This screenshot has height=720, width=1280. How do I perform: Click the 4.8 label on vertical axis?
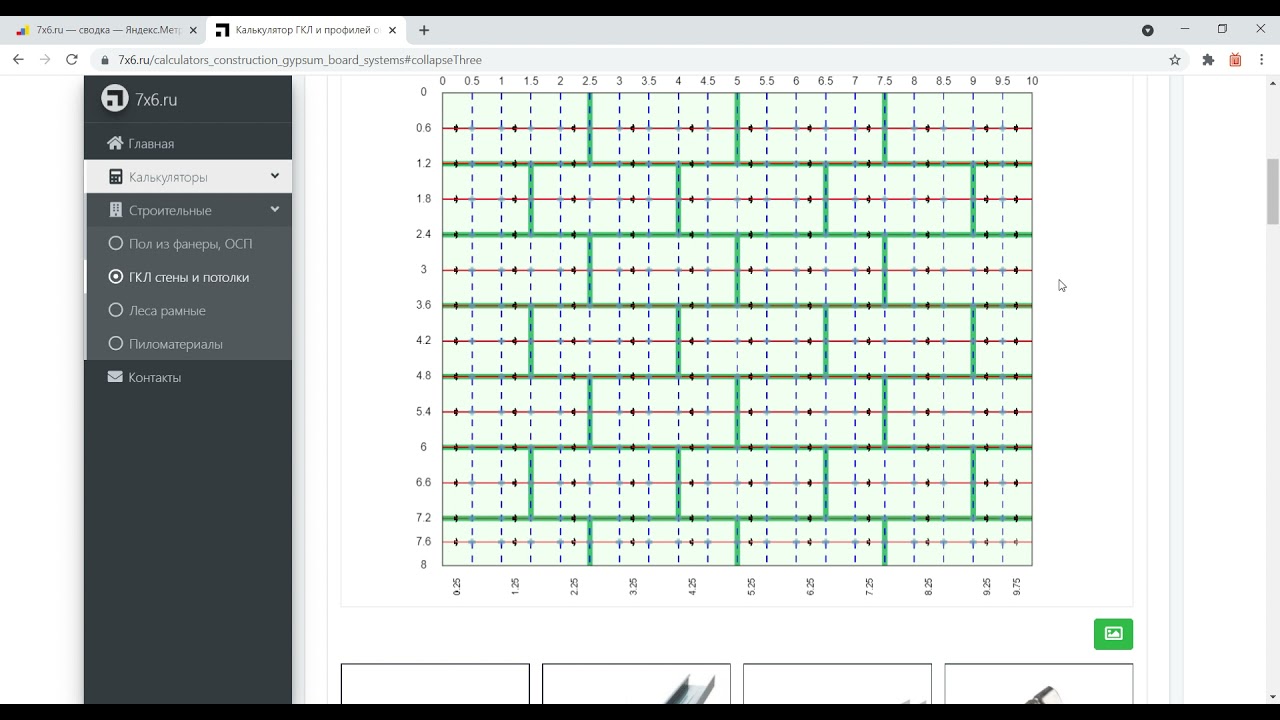[x=424, y=376]
